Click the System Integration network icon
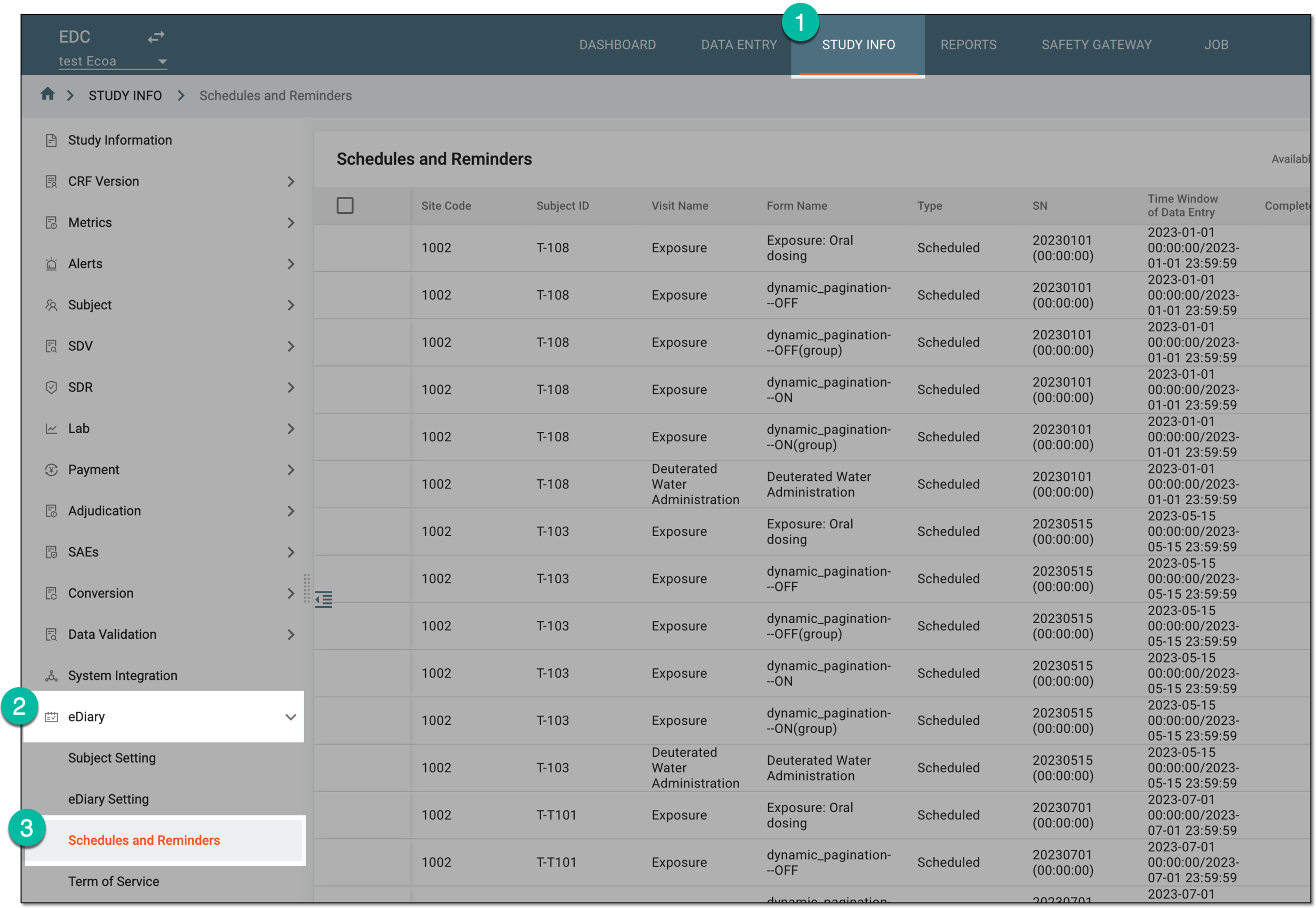The height and width of the screenshot is (908, 1316). pos(51,676)
